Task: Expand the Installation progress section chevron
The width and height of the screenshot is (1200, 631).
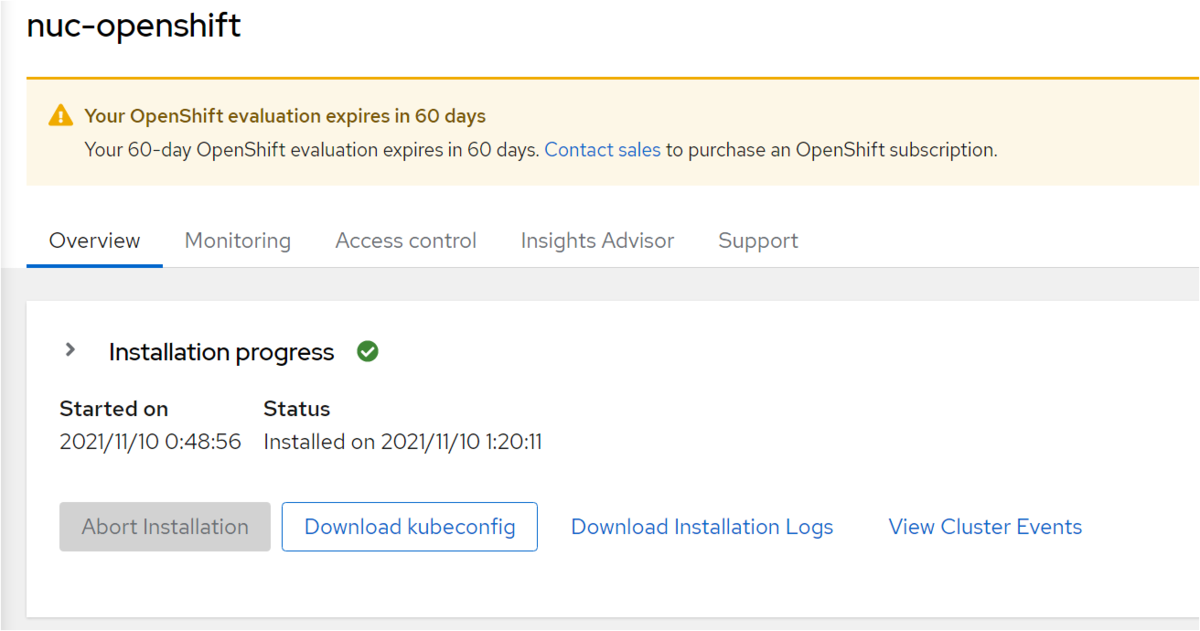Action: pos(70,350)
